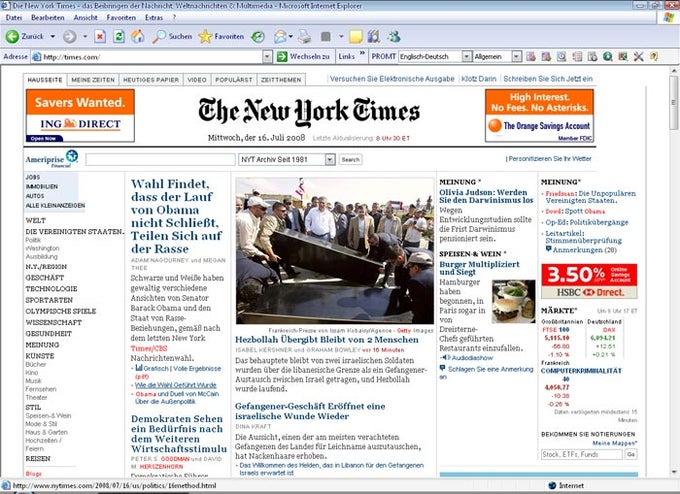Click the Mail envelope icon
The image size is (680, 494).
pos(280,37)
